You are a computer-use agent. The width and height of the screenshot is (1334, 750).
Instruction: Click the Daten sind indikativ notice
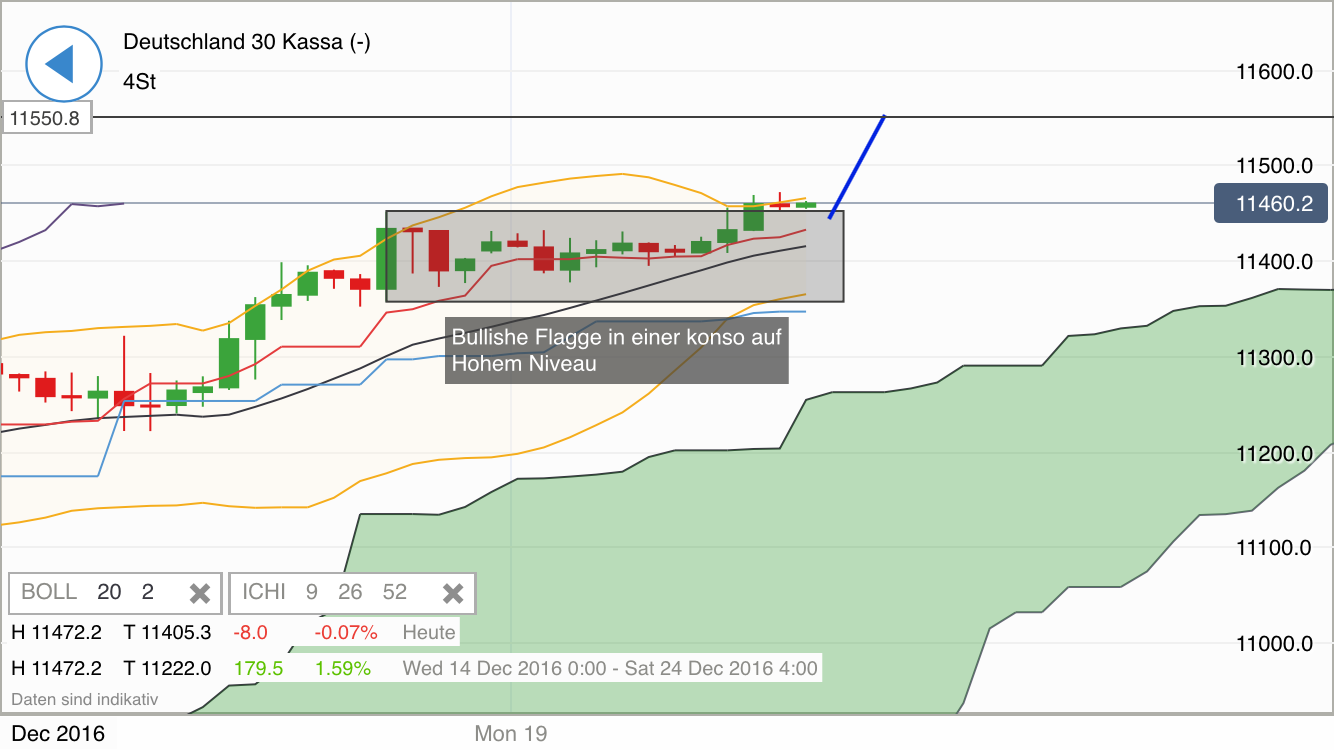[x=84, y=699]
